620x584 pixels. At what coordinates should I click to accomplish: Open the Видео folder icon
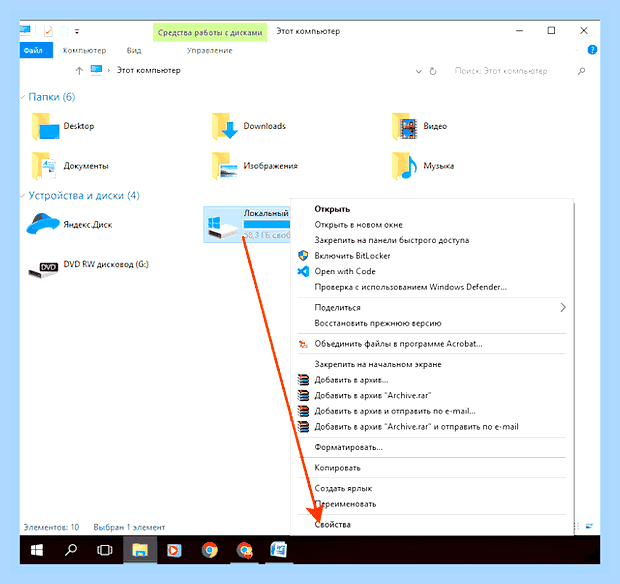405,127
